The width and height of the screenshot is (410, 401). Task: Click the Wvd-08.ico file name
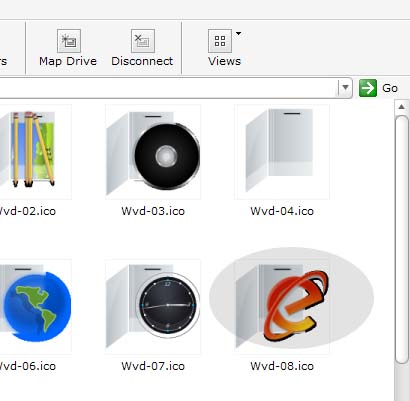(282, 366)
